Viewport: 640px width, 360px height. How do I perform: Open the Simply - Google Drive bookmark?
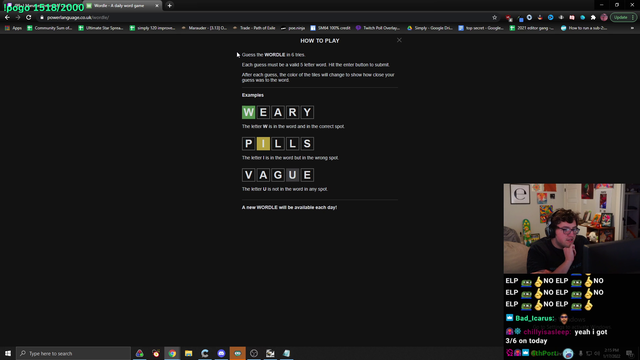point(430,28)
